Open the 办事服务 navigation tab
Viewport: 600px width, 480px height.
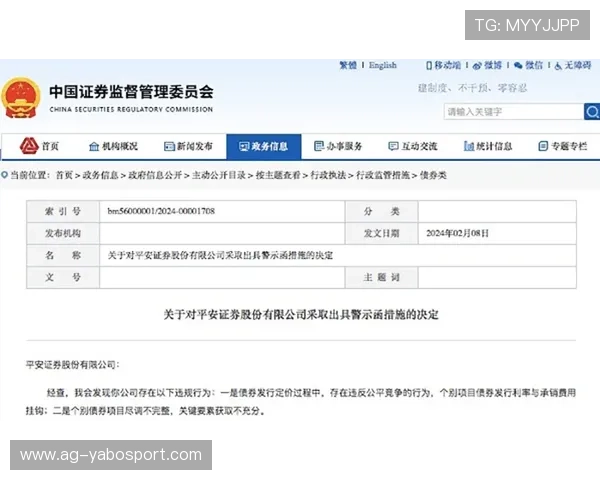pyautogui.click(x=338, y=146)
